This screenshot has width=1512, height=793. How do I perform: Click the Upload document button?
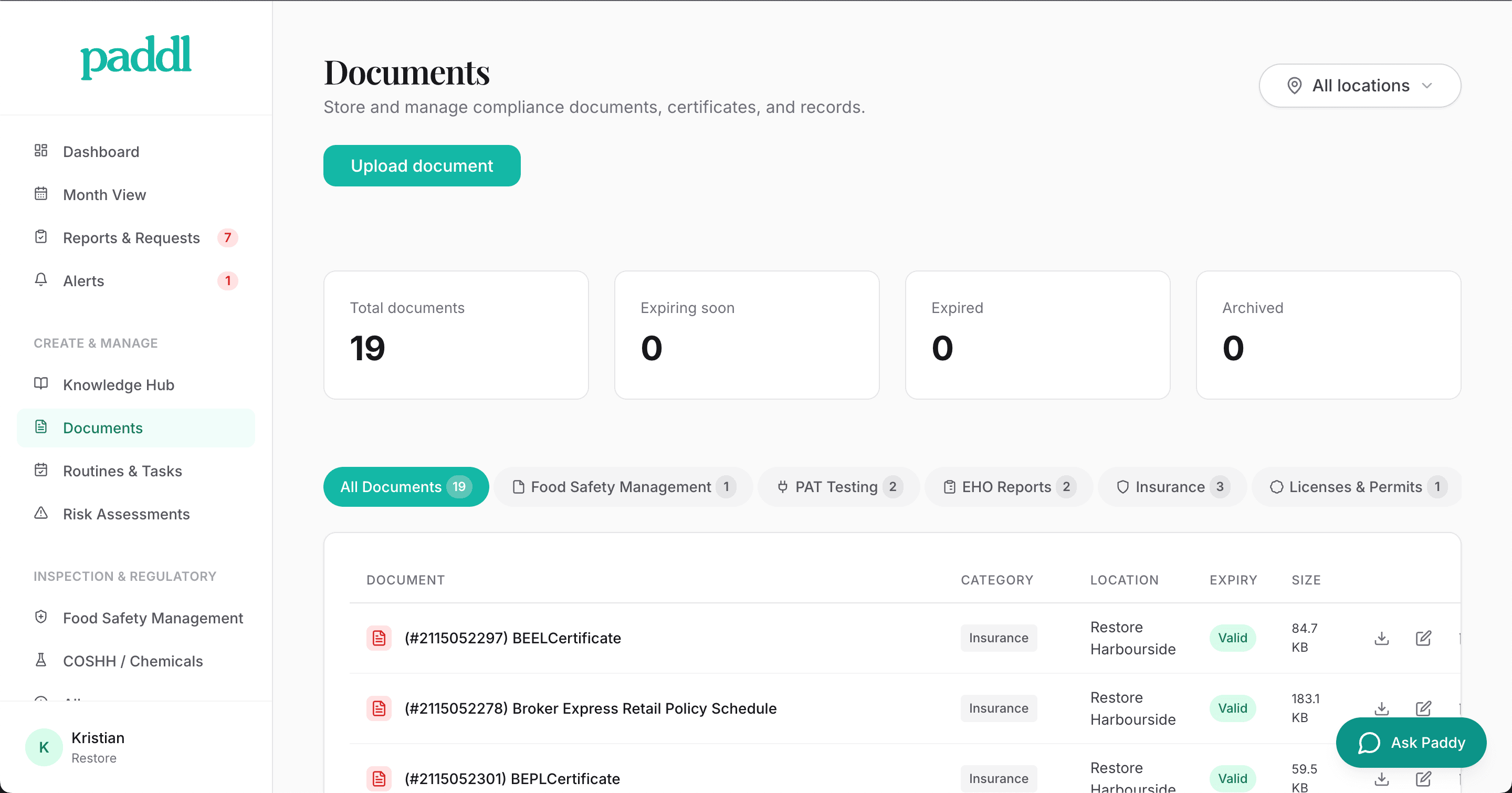pos(422,165)
